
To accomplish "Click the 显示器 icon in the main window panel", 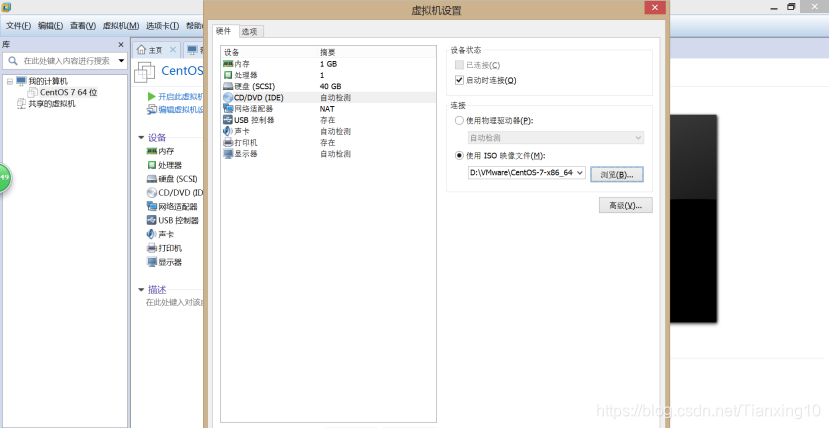I will pyautogui.click(x=151, y=262).
